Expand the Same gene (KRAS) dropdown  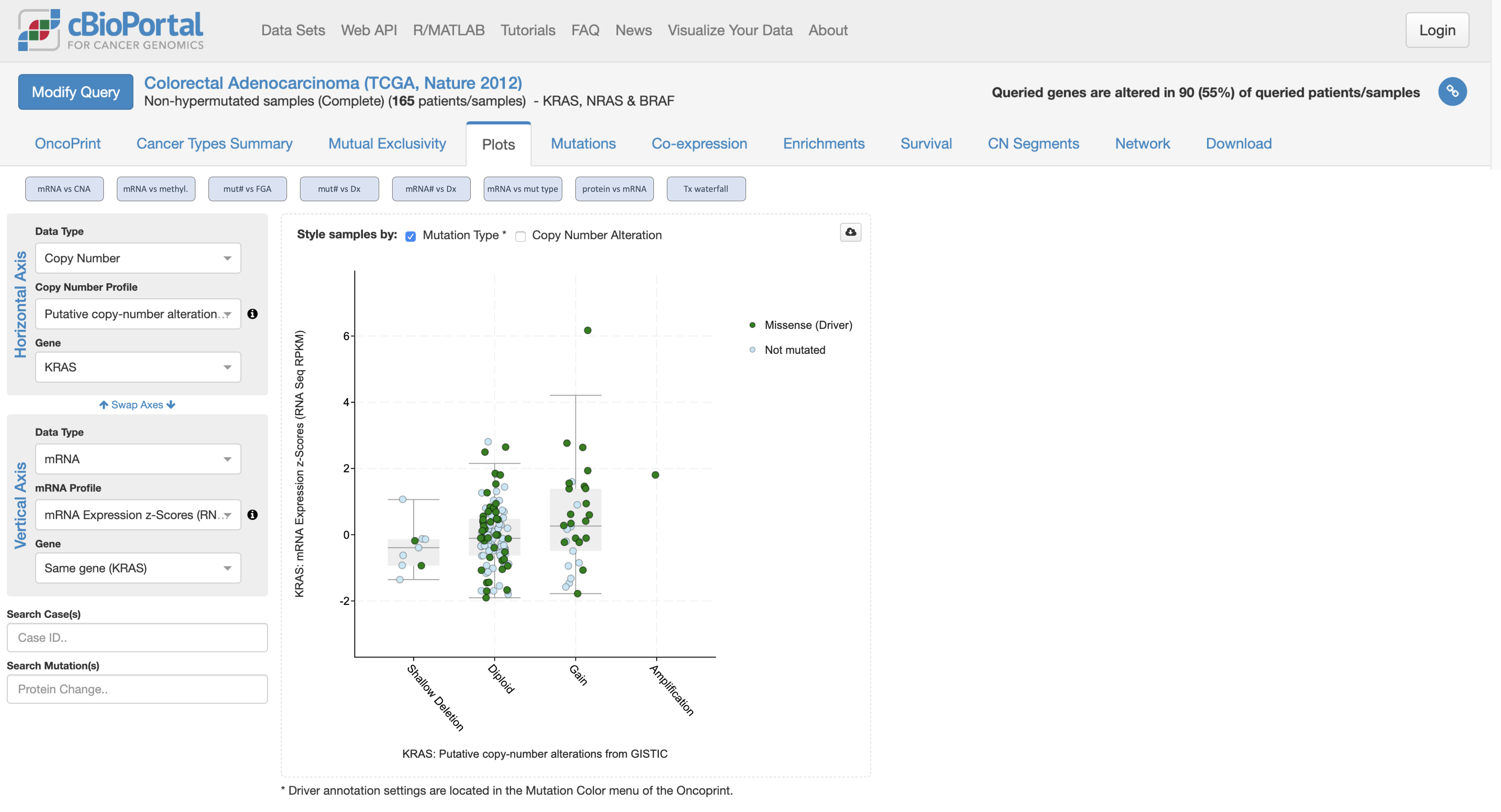click(138, 568)
